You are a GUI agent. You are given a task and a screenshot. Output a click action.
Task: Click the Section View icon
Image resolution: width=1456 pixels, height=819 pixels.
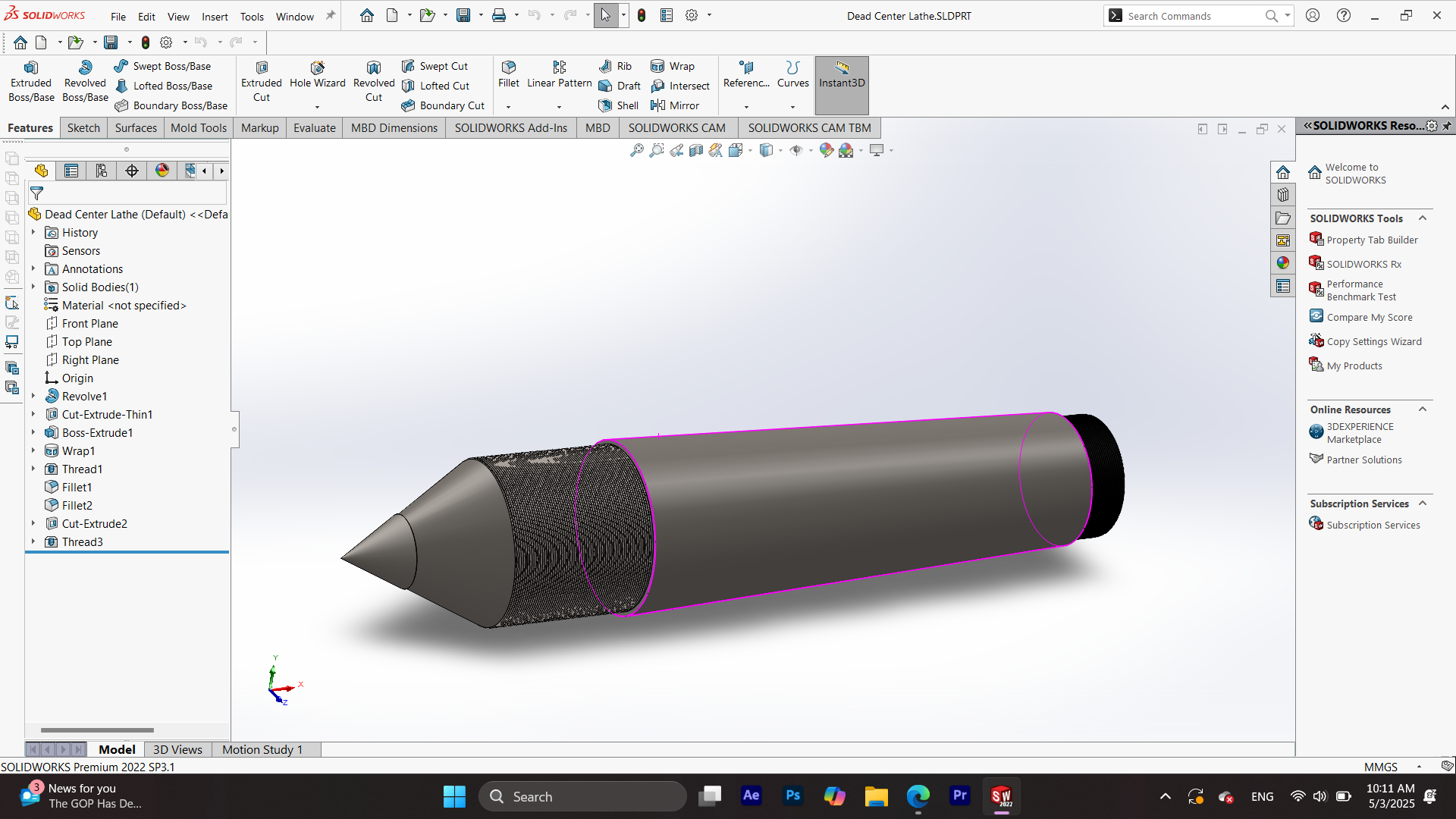click(696, 151)
